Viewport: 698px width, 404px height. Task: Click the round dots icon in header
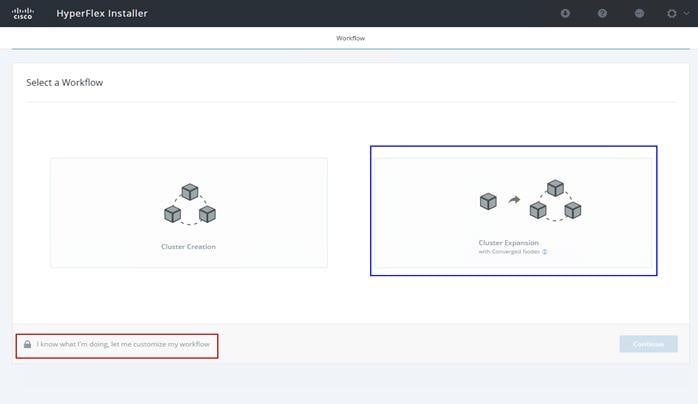coord(639,13)
